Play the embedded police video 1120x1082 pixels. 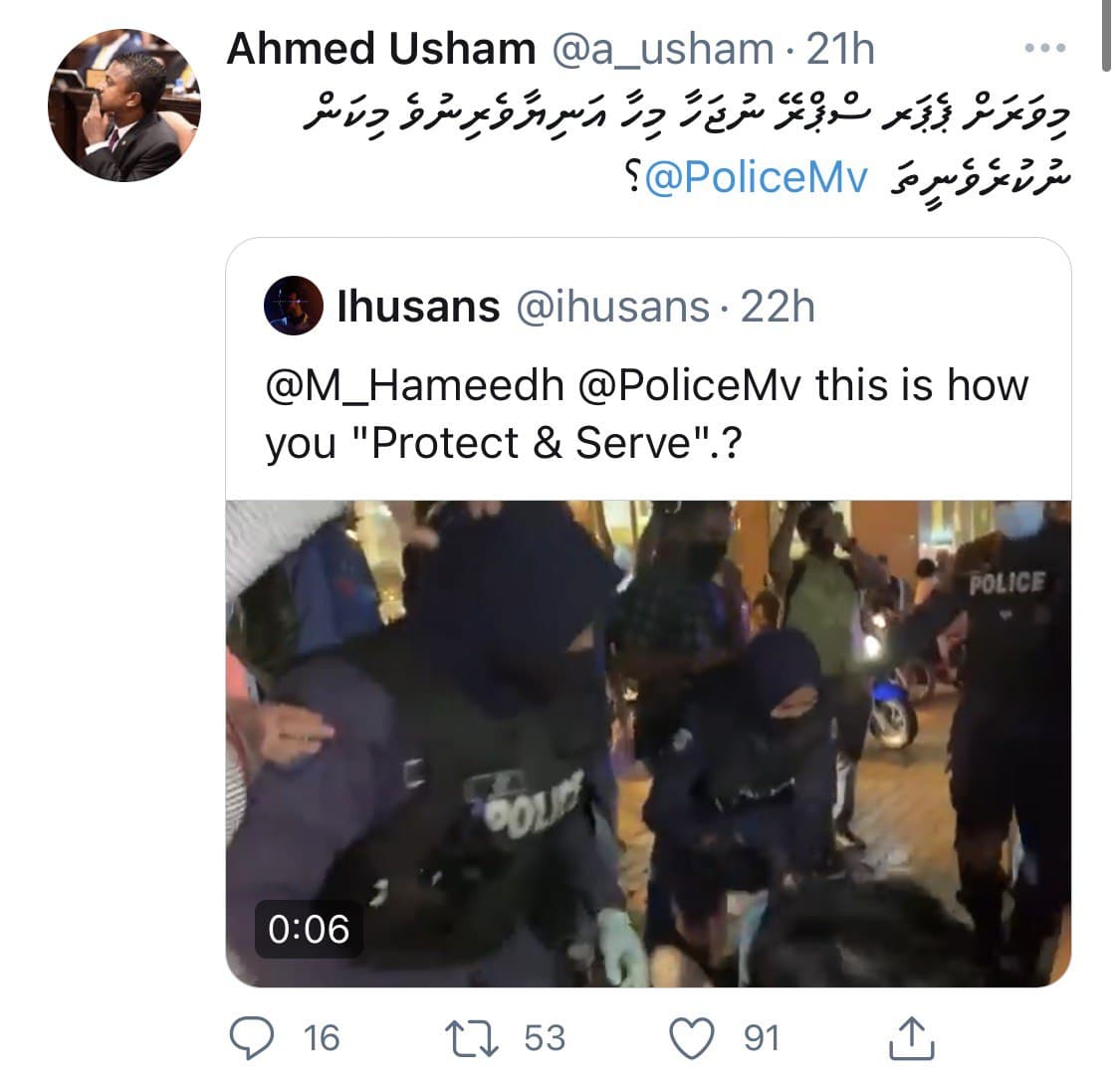click(x=648, y=744)
